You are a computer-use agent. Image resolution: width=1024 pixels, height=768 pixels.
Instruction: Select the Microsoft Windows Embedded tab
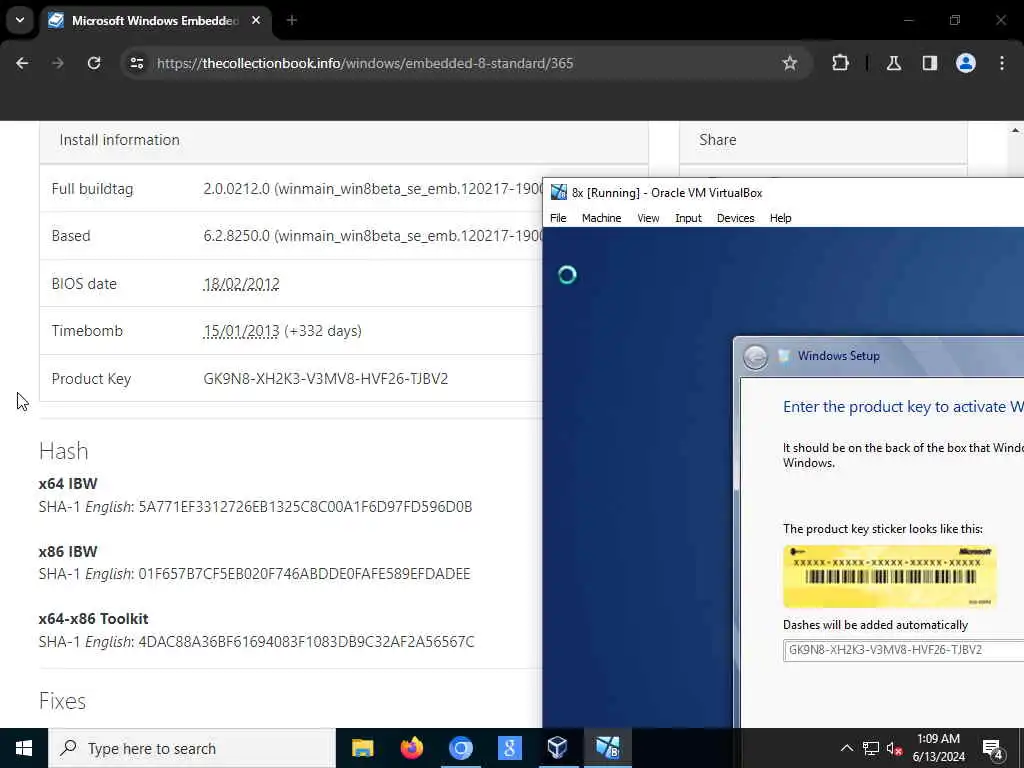(x=155, y=20)
